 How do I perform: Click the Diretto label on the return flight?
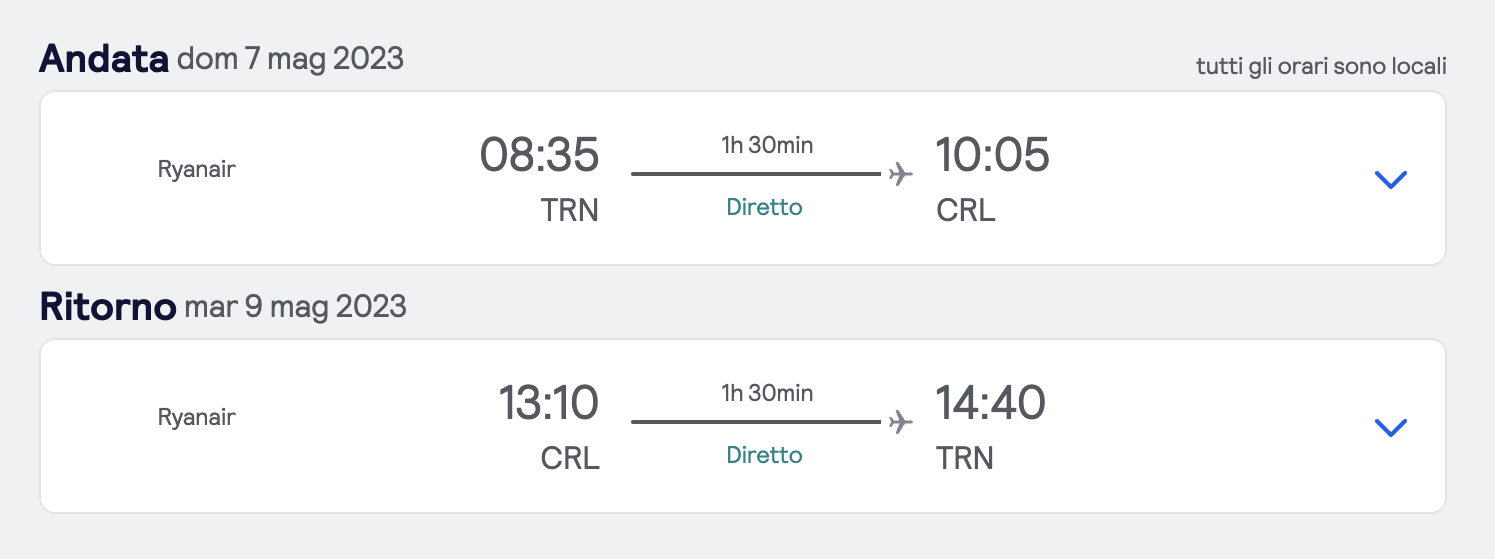coord(764,456)
